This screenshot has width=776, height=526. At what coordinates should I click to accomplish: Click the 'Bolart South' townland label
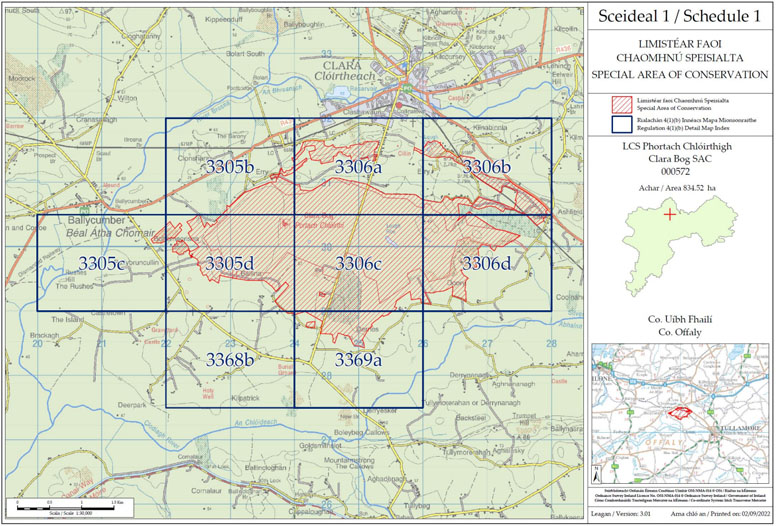pos(245,53)
